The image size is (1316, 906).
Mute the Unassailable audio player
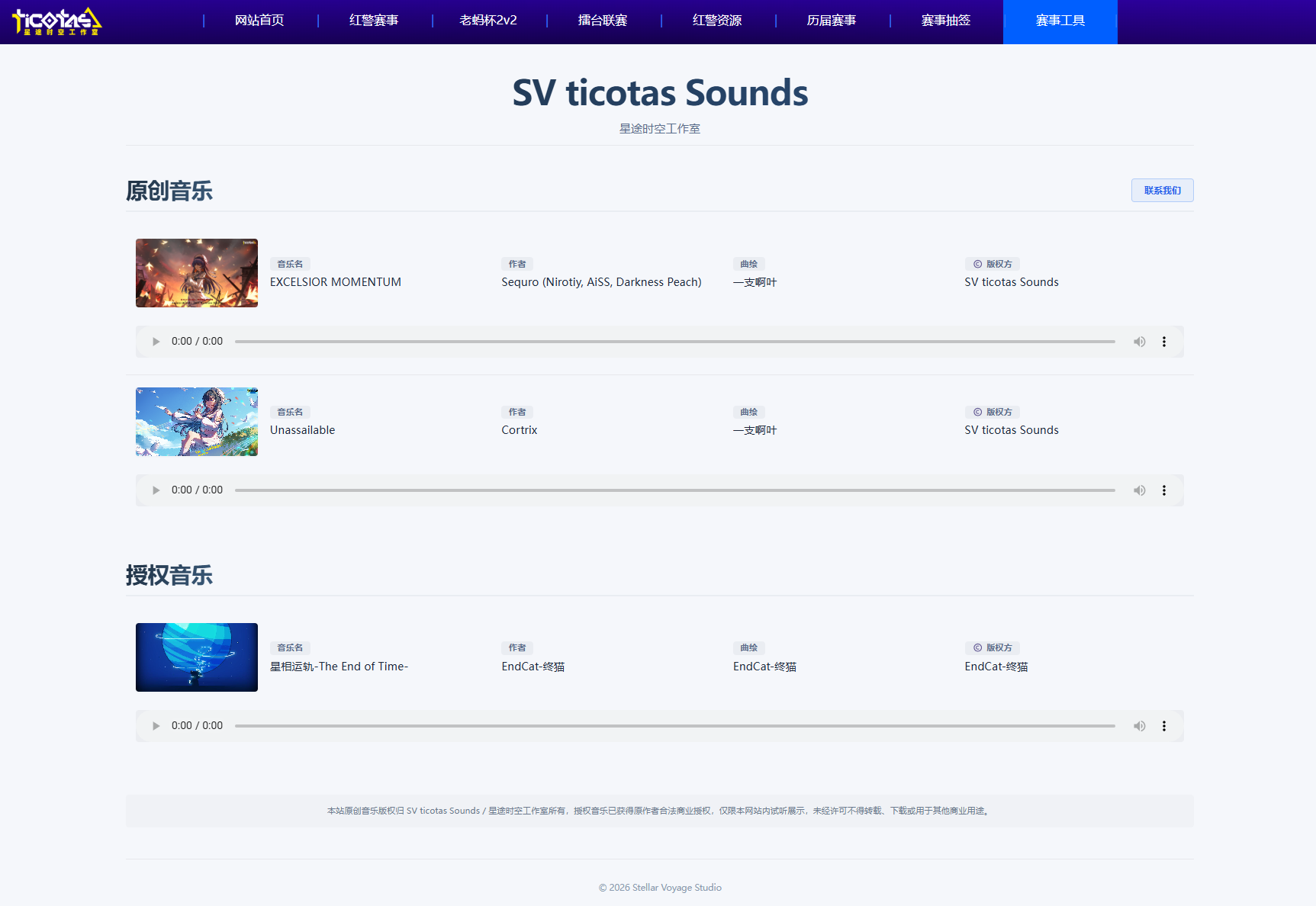pos(1139,490)
